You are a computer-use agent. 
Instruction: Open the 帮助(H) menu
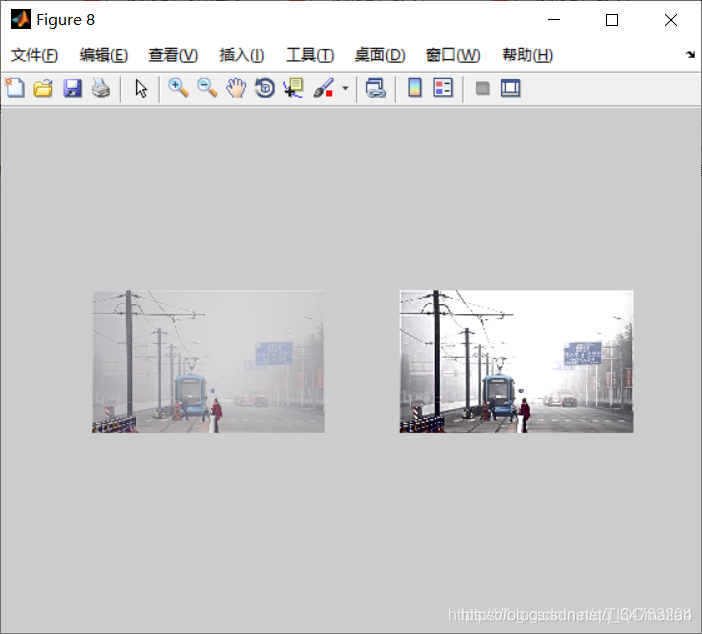click(527, 55)
